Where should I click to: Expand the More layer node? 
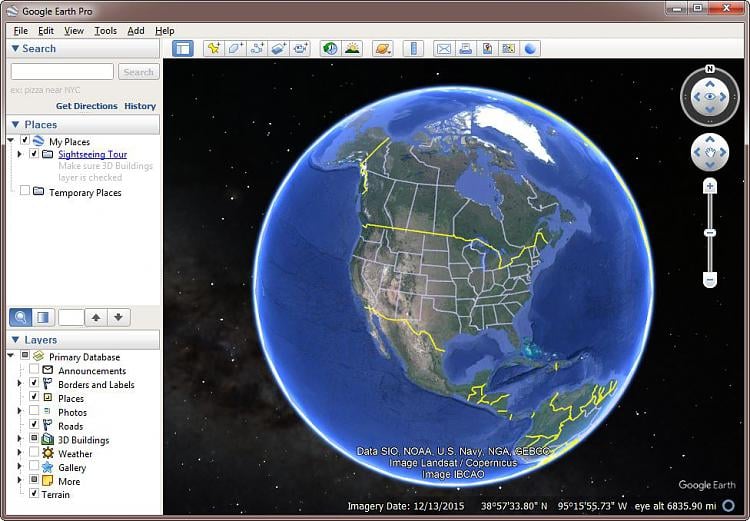pos(20,480)
